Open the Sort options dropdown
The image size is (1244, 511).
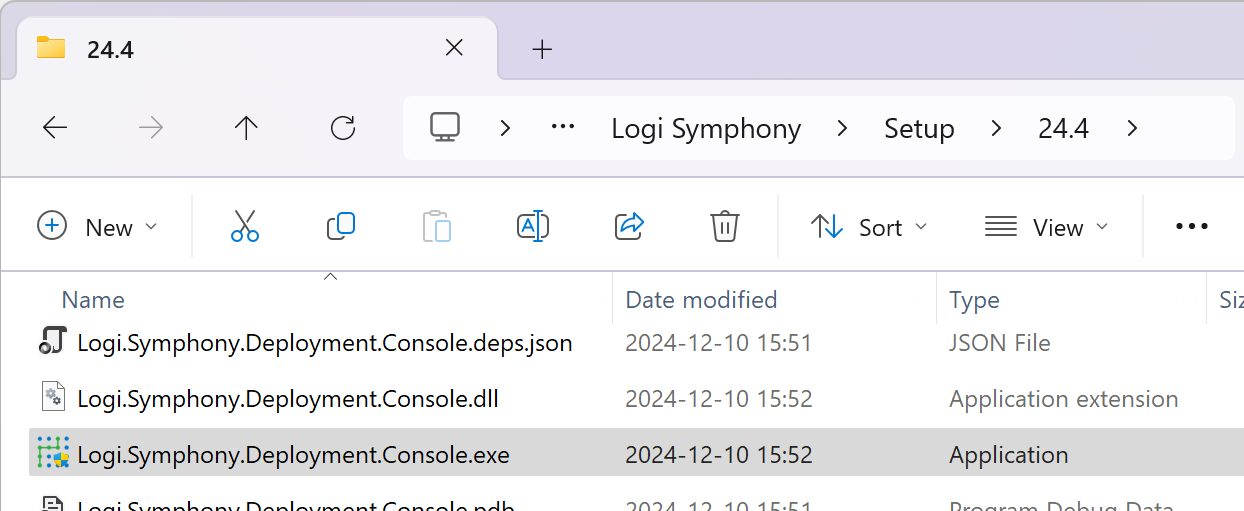(869, 227)
